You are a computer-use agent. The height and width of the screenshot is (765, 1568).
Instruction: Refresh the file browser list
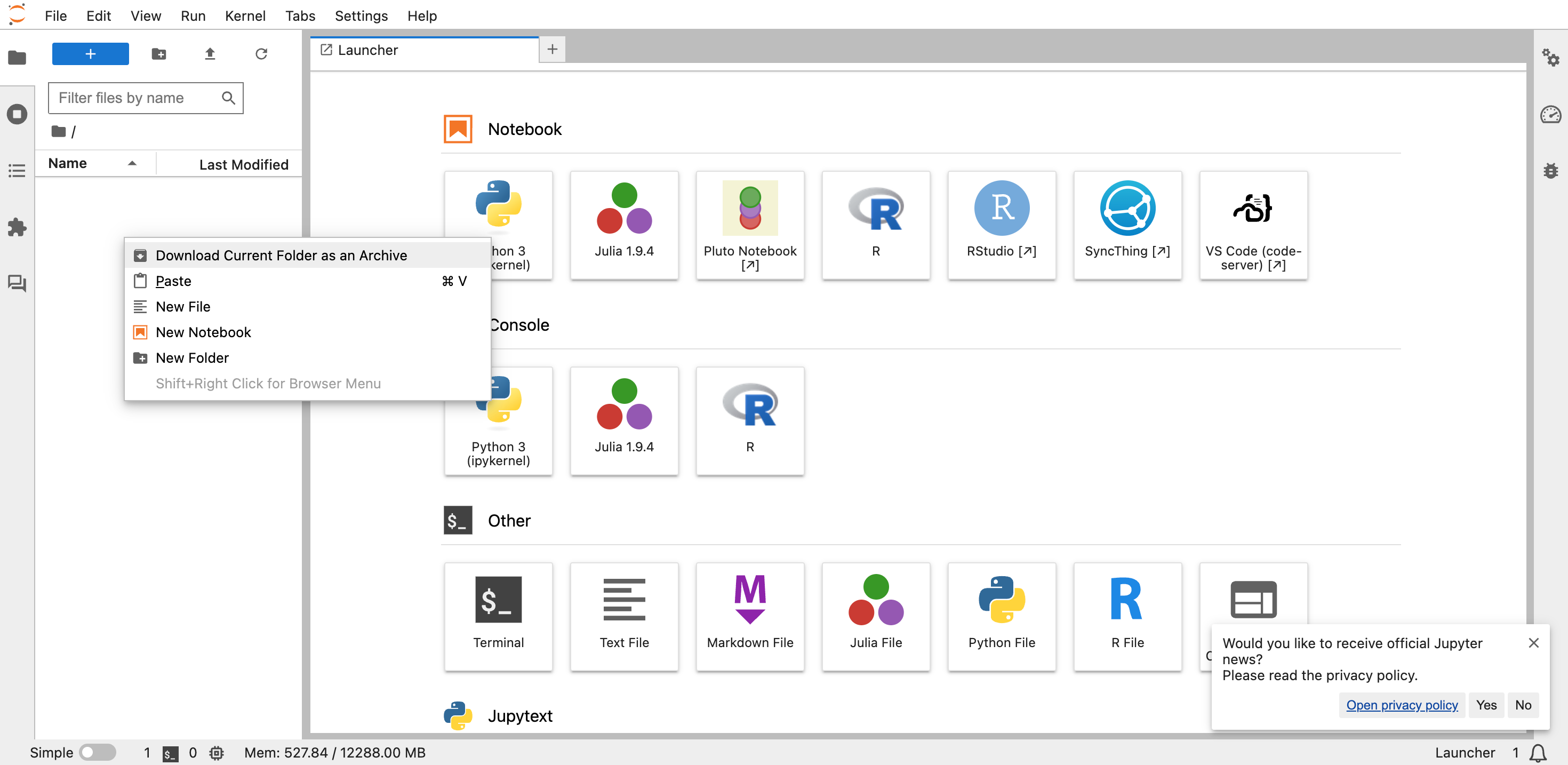pos(261,54)
